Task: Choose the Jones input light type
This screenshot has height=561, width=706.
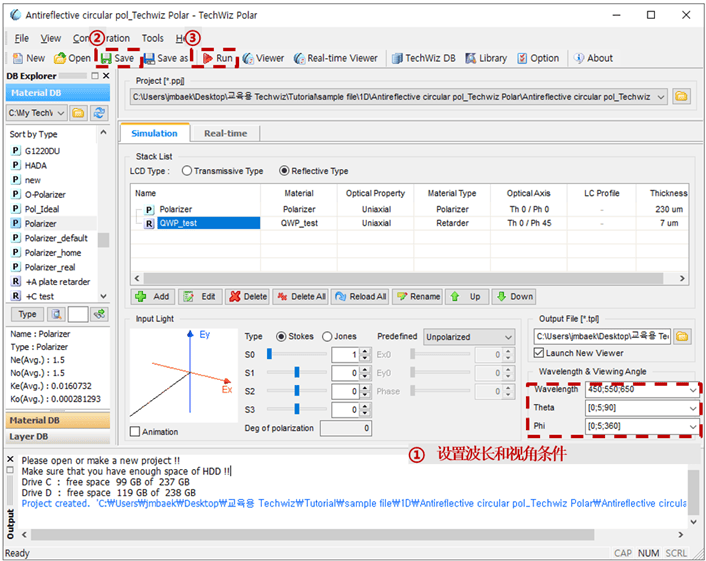Action: pos(327,337)
